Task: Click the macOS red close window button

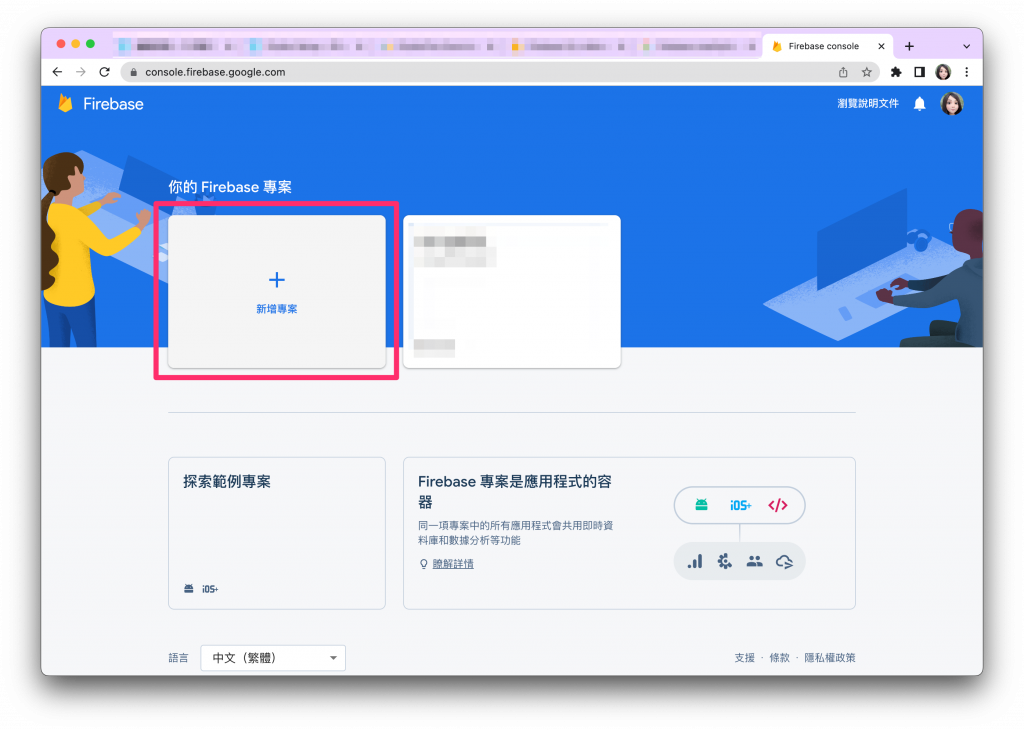Action: pyautogui.click(x=61, y=44)
